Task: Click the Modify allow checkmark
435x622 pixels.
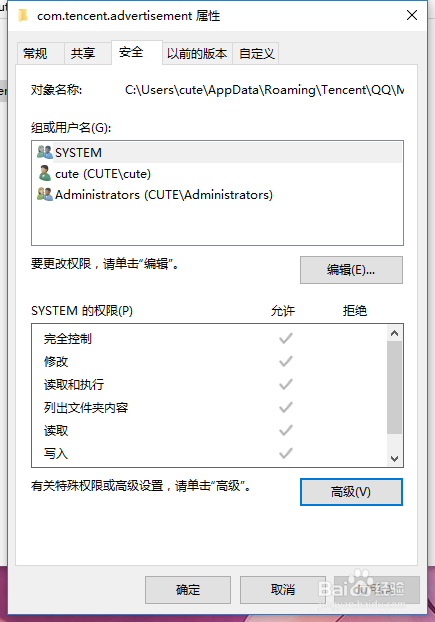Action: point(286,361)
